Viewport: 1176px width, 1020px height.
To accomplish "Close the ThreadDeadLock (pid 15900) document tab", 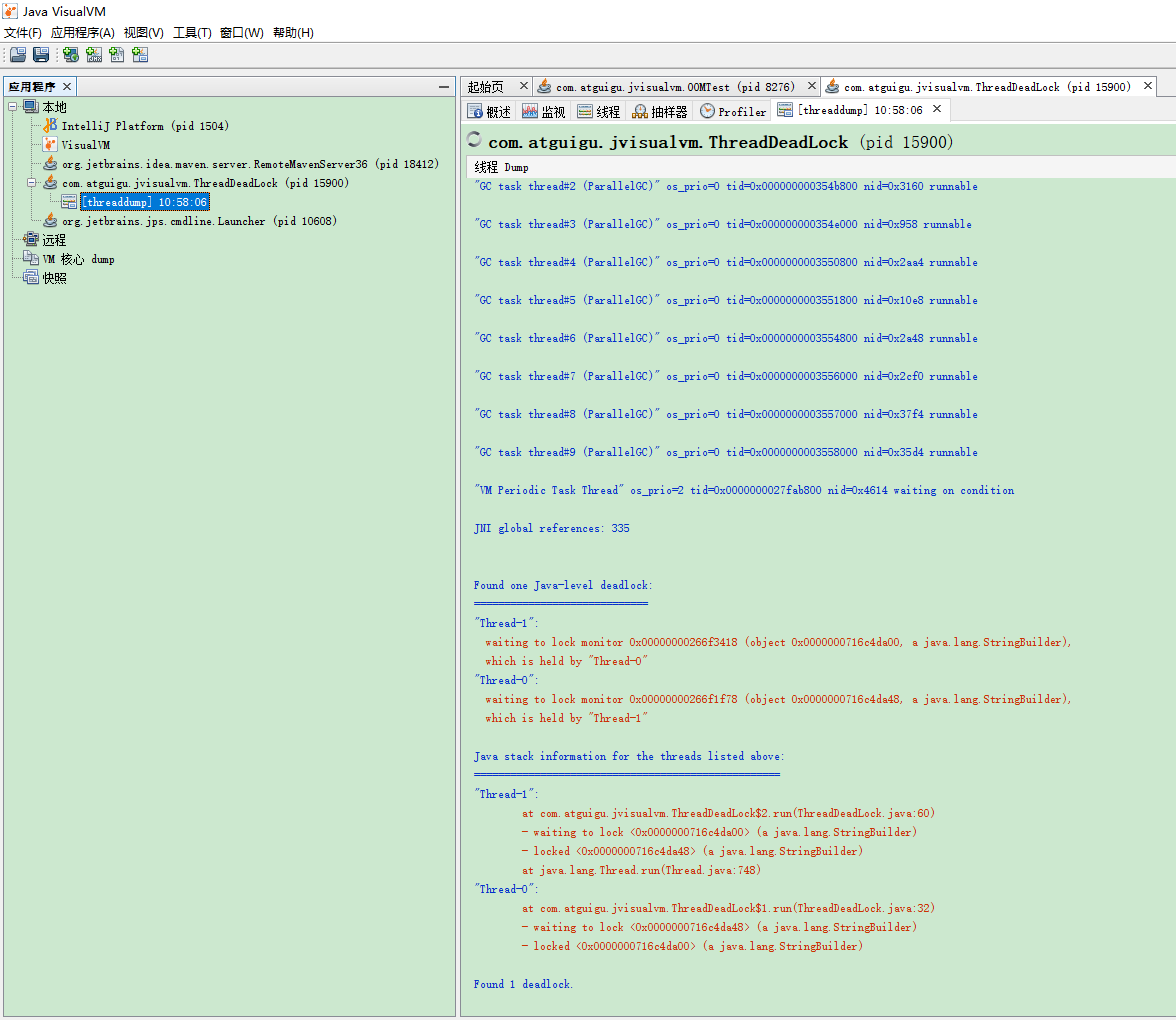I will click(x=1148, y=86).
